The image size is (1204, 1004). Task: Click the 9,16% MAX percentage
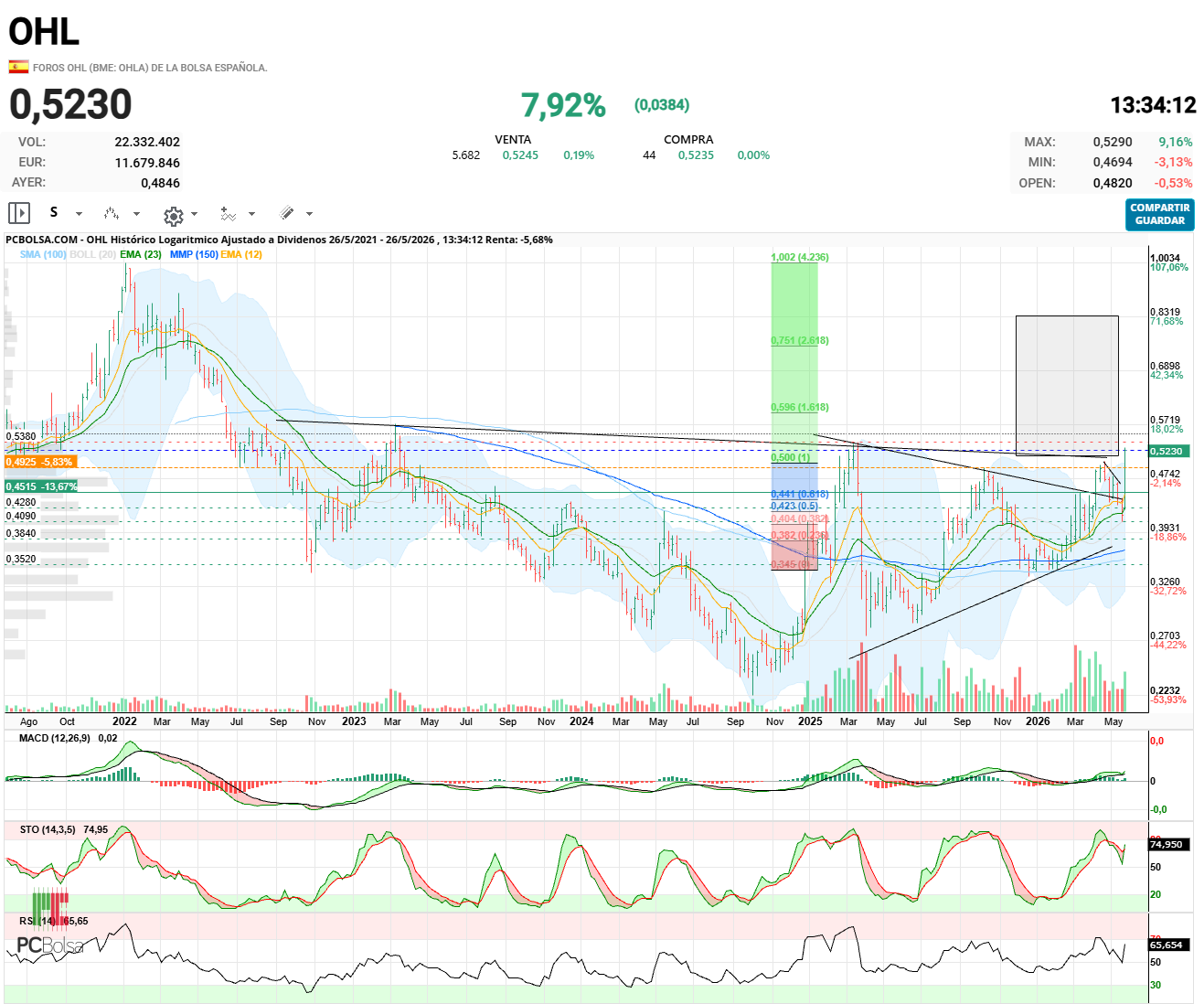click(x=1176, y=142)
